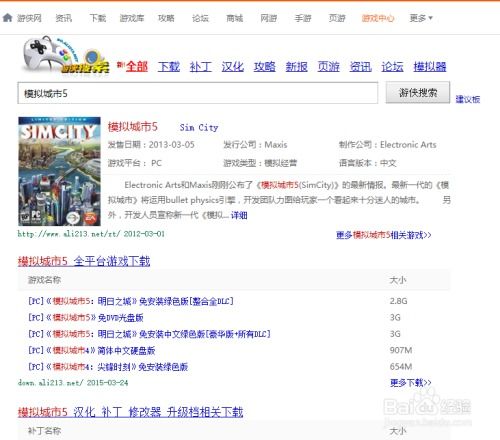Click the 2.8G size value
500x440 pixels.
coord(399,301)
